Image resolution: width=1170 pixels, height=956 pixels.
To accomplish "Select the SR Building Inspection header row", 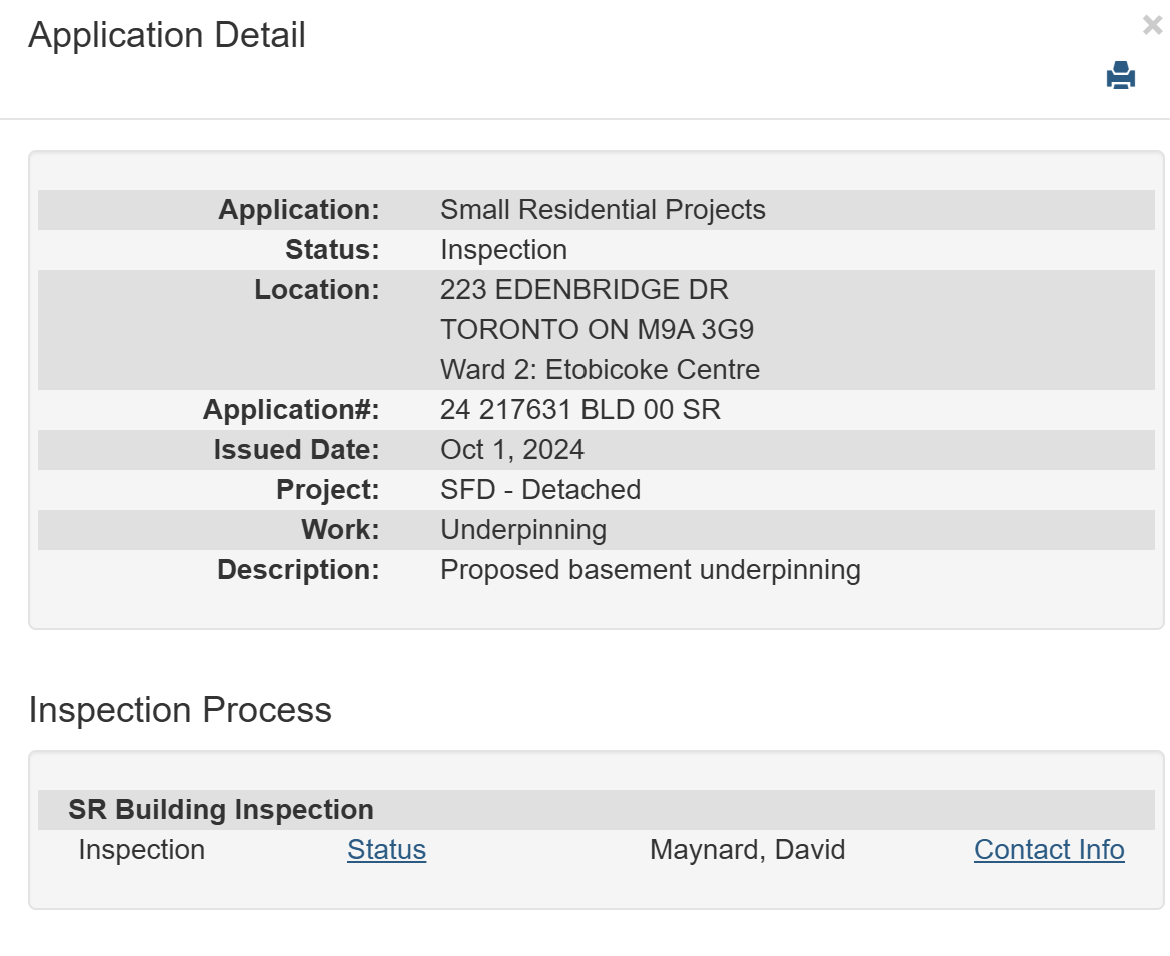I will (221, 810).
